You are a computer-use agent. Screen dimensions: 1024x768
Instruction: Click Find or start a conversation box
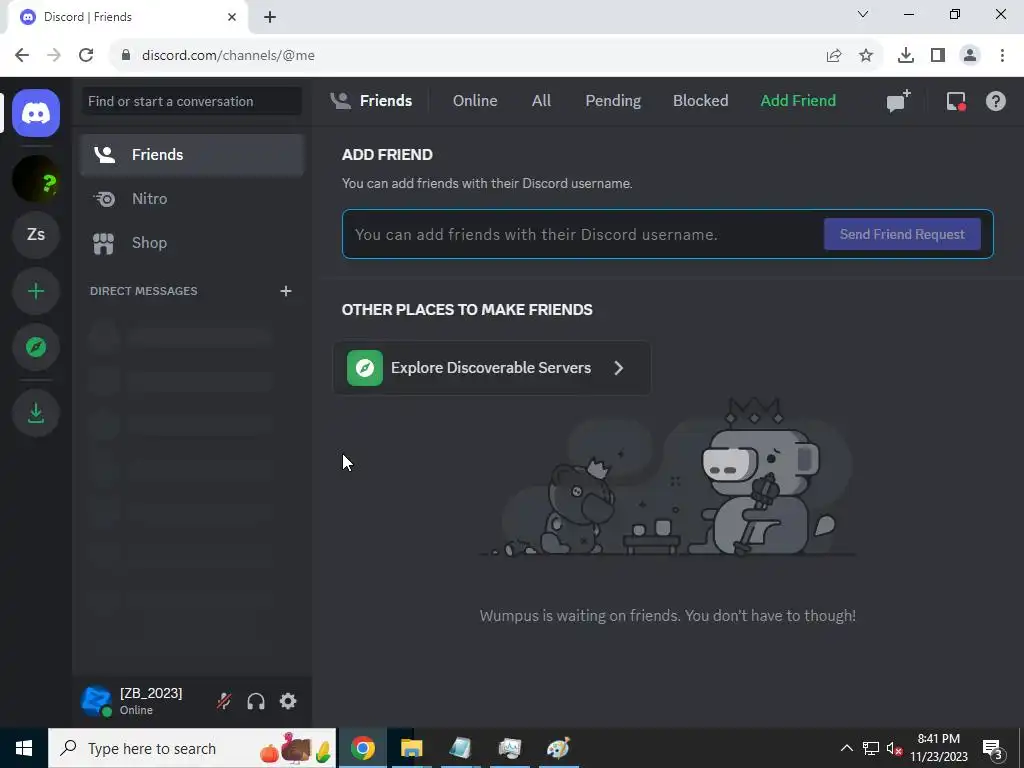(x=192, y=101)
